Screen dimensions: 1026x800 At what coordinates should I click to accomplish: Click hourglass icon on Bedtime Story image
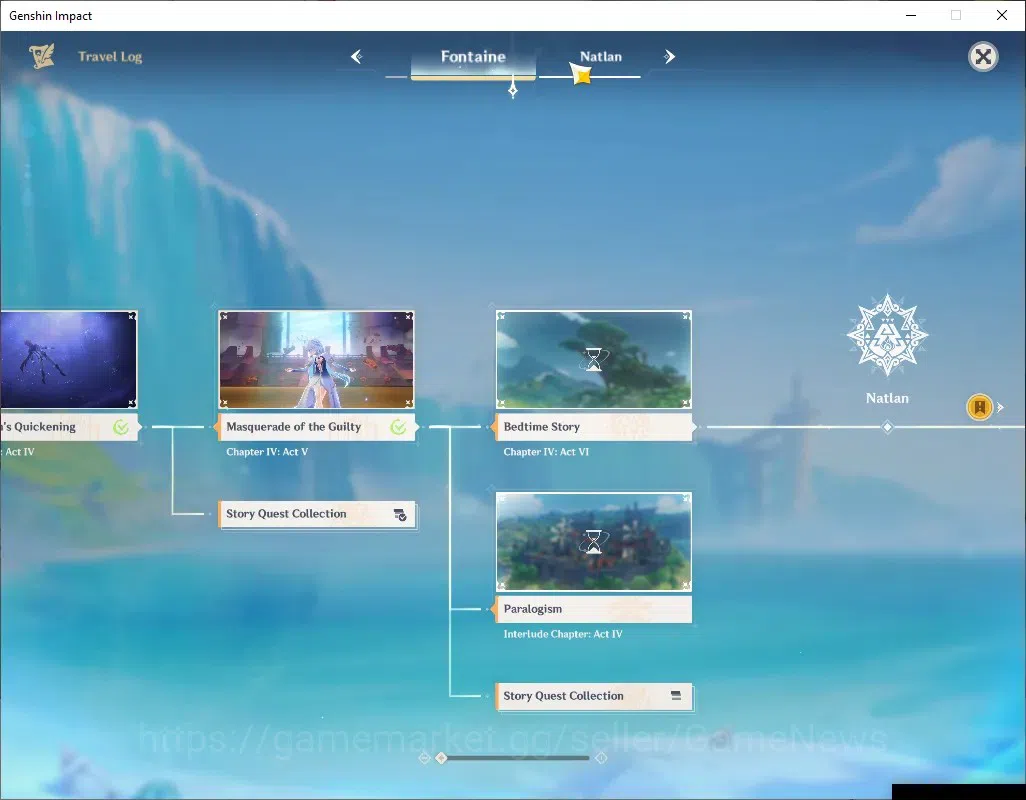coord(593,359)
